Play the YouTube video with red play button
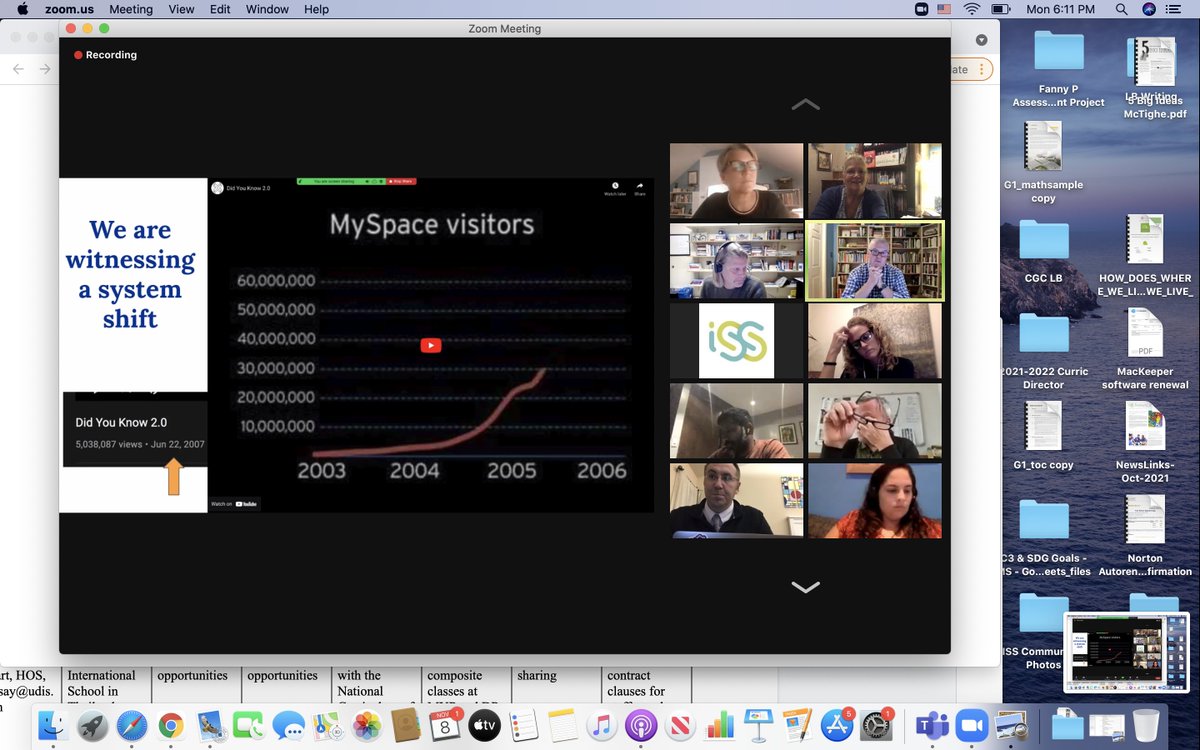The height and width of the screenshot is (750, 1200). click(430, 345)
